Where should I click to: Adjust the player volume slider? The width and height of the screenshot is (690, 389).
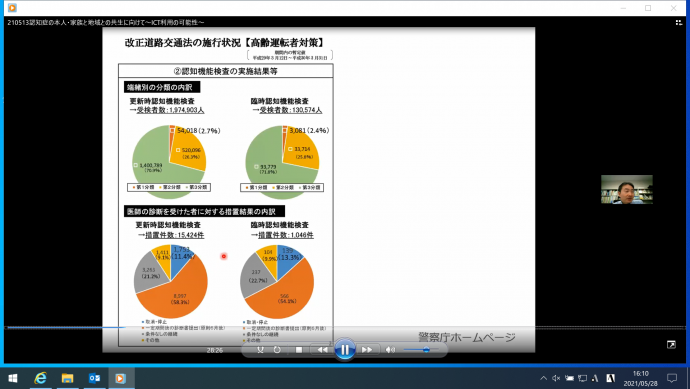[x=421, y=350]
